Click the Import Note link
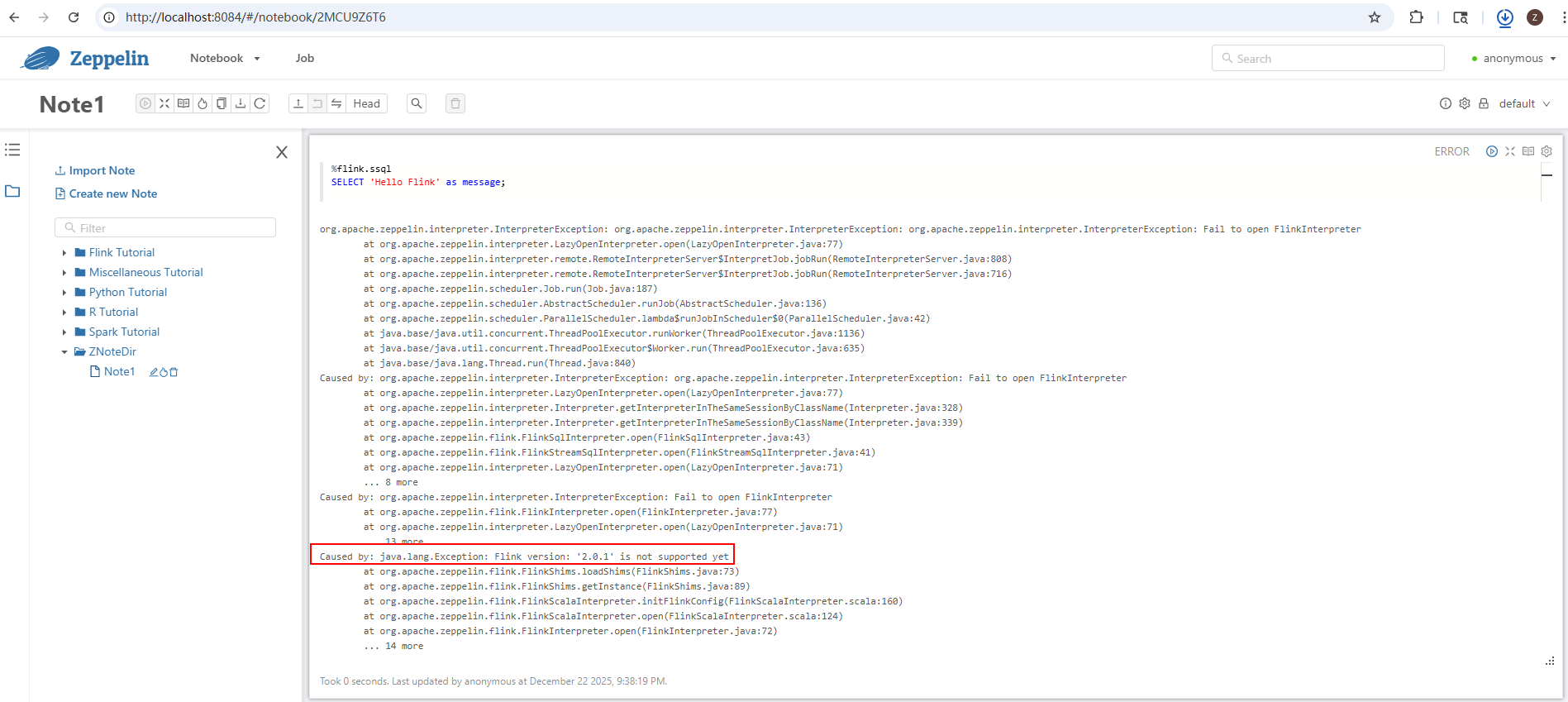This screenshot has height=702, width=1568. pyautogui.click(x=95, y=170)
